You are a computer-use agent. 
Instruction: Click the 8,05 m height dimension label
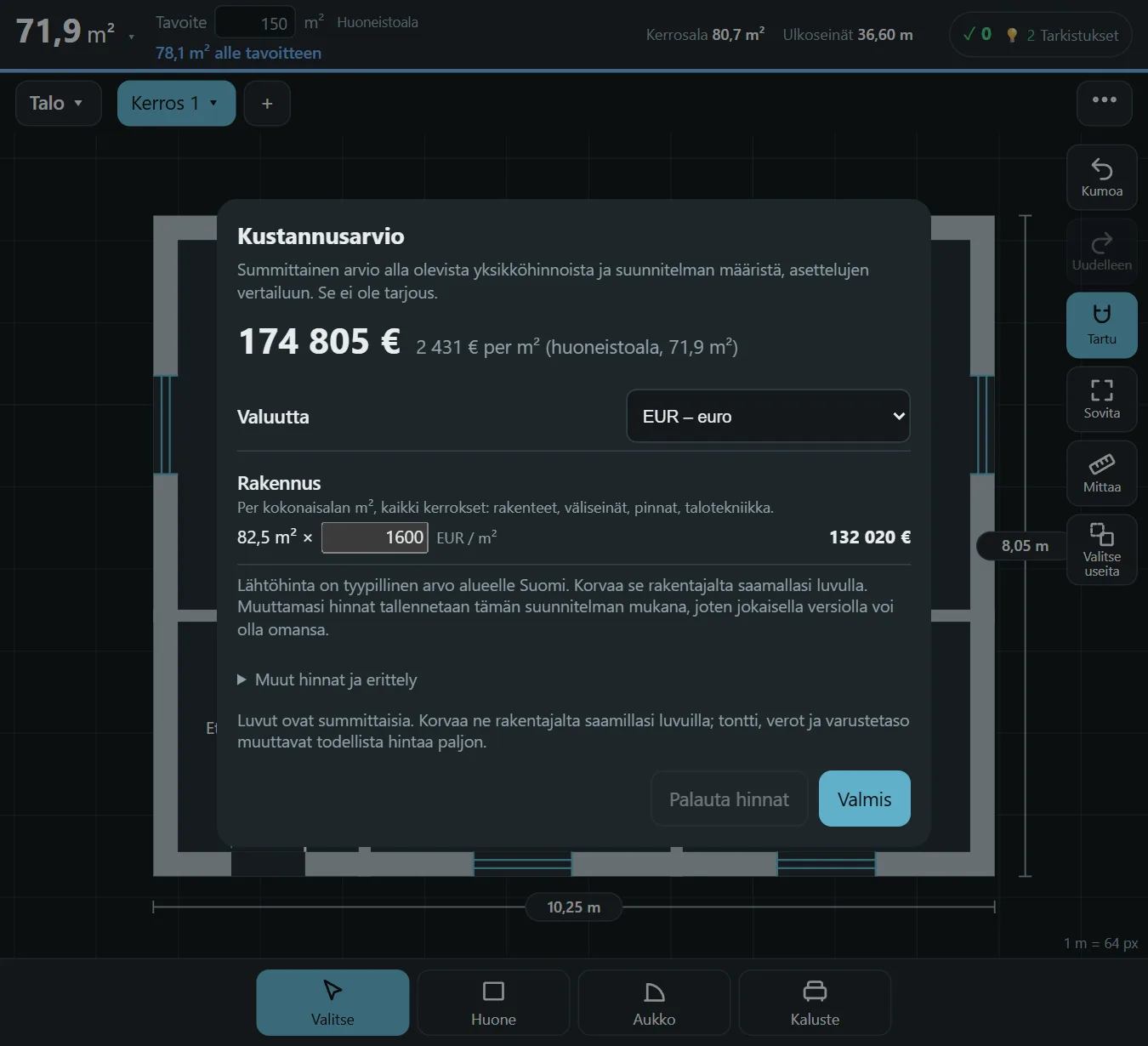point(1025,546)
